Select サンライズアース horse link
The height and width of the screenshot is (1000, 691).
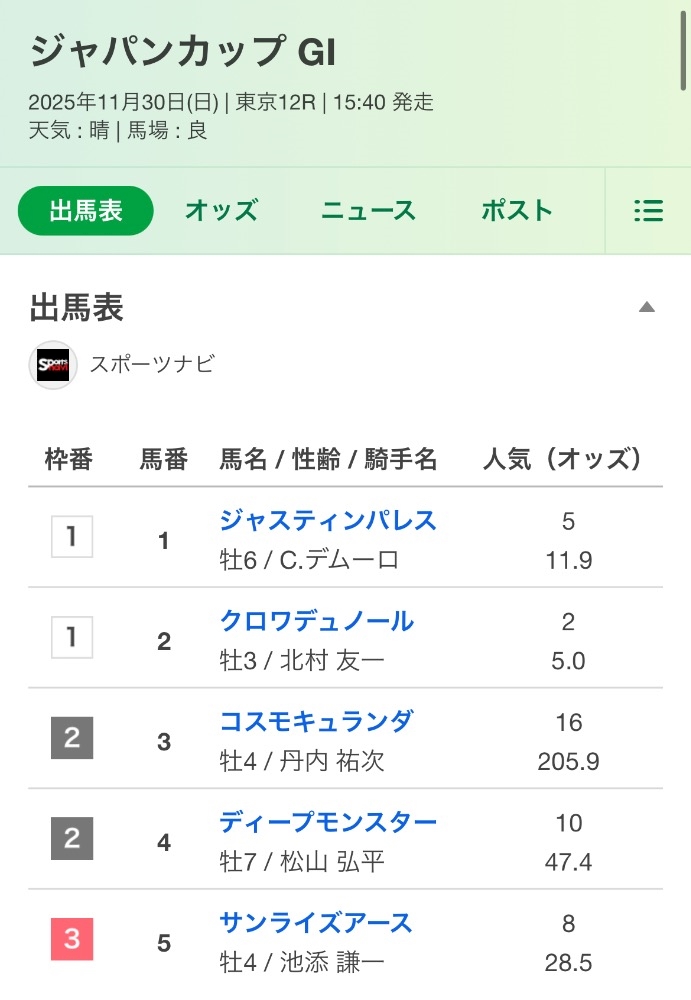pyautogui.click(x=316, y=923)
